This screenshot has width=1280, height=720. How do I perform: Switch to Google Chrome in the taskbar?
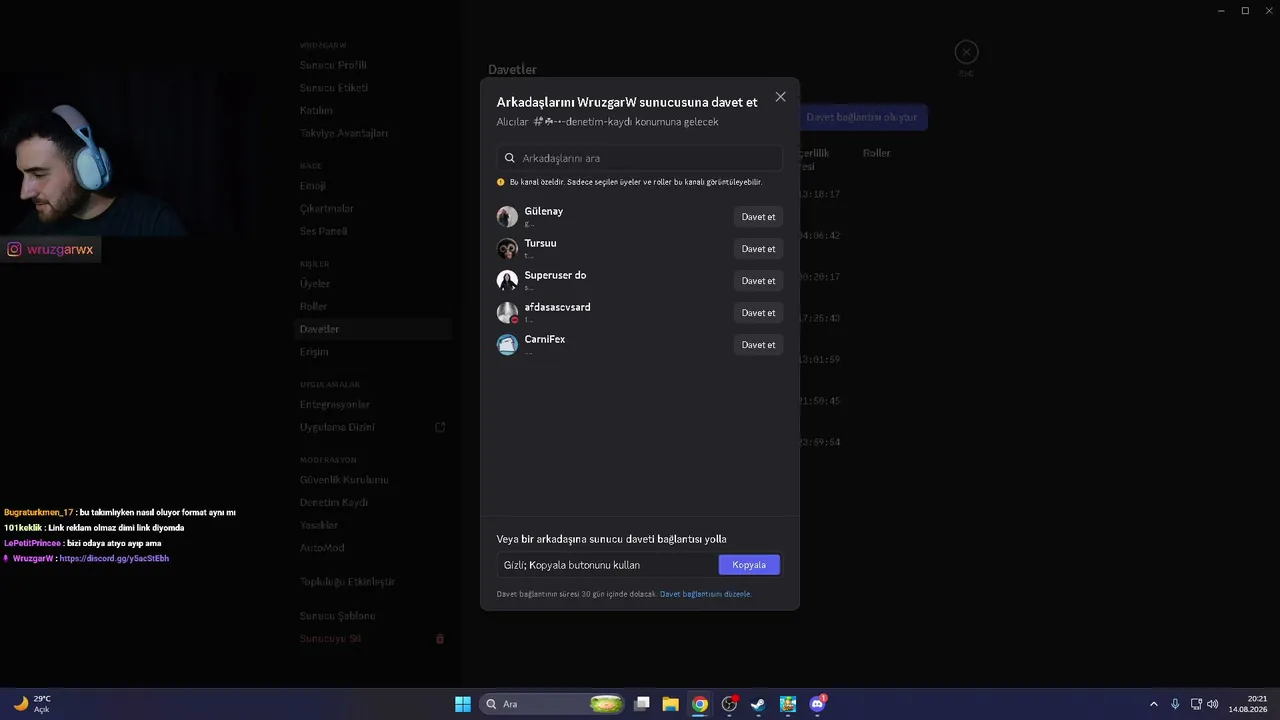(700, 704)
